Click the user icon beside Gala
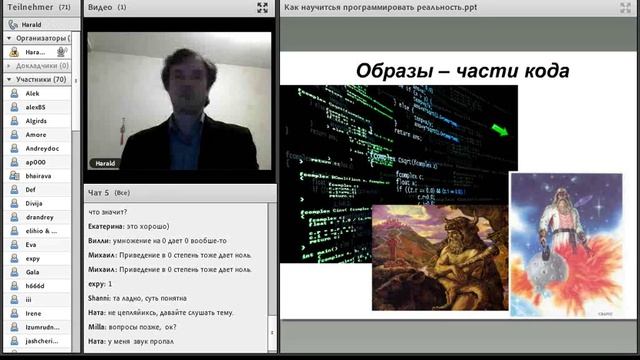The width and height of the screenshot is (640, 360). pos(14,272)
